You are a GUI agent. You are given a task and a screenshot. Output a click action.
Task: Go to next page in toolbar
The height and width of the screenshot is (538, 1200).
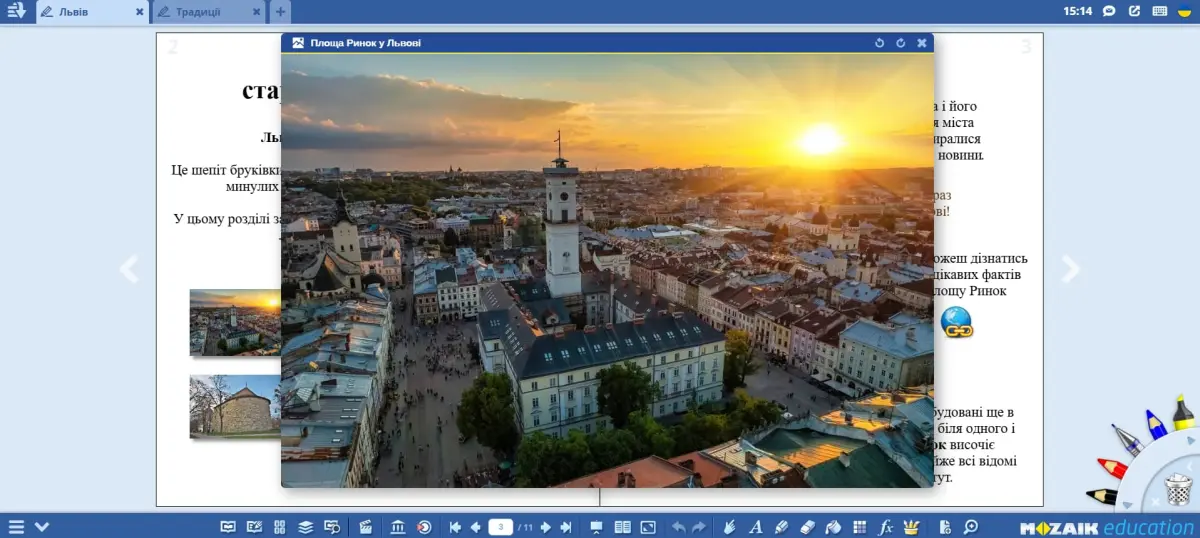546,526
